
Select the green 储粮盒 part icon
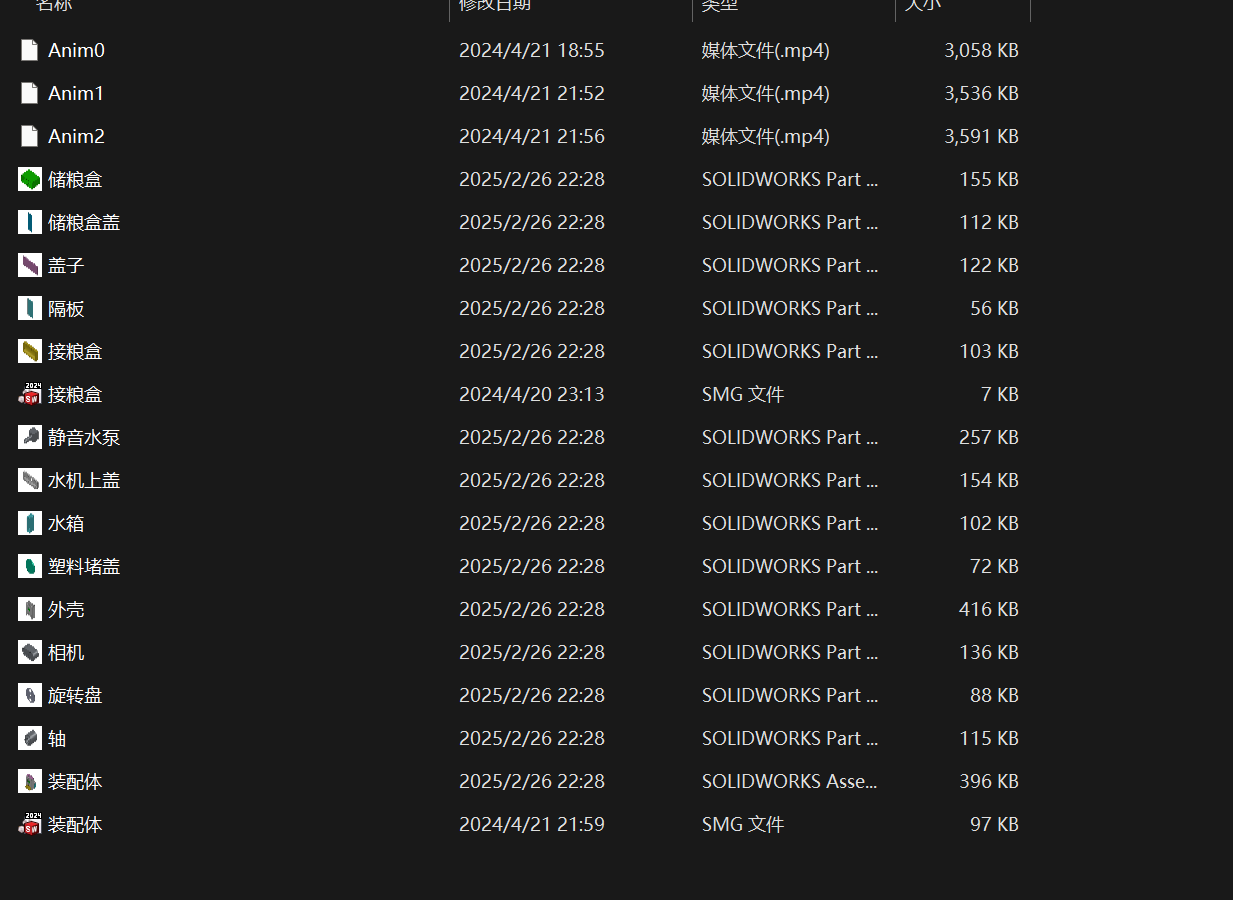point(30,179)
